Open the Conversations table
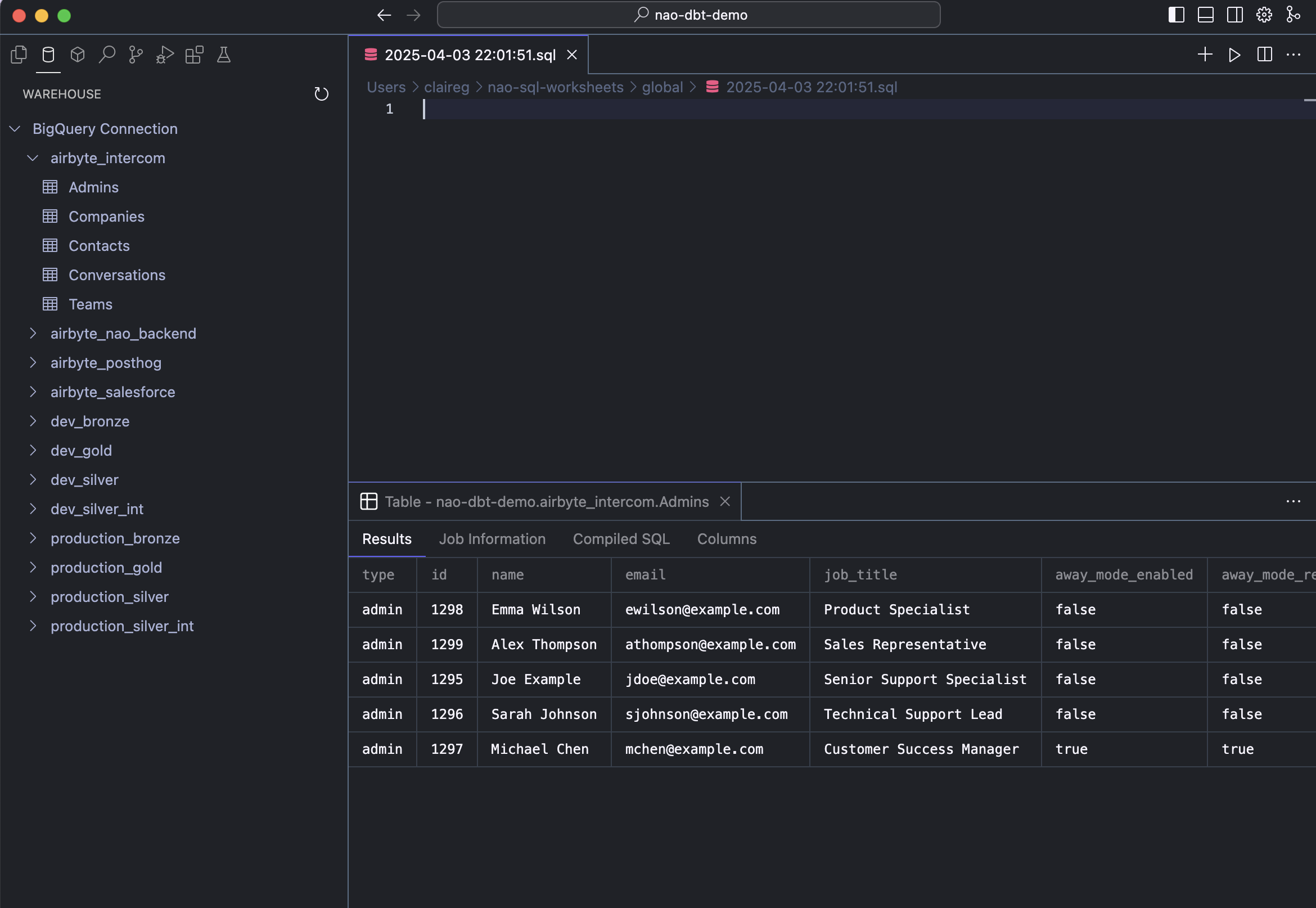 click(116, 275)
